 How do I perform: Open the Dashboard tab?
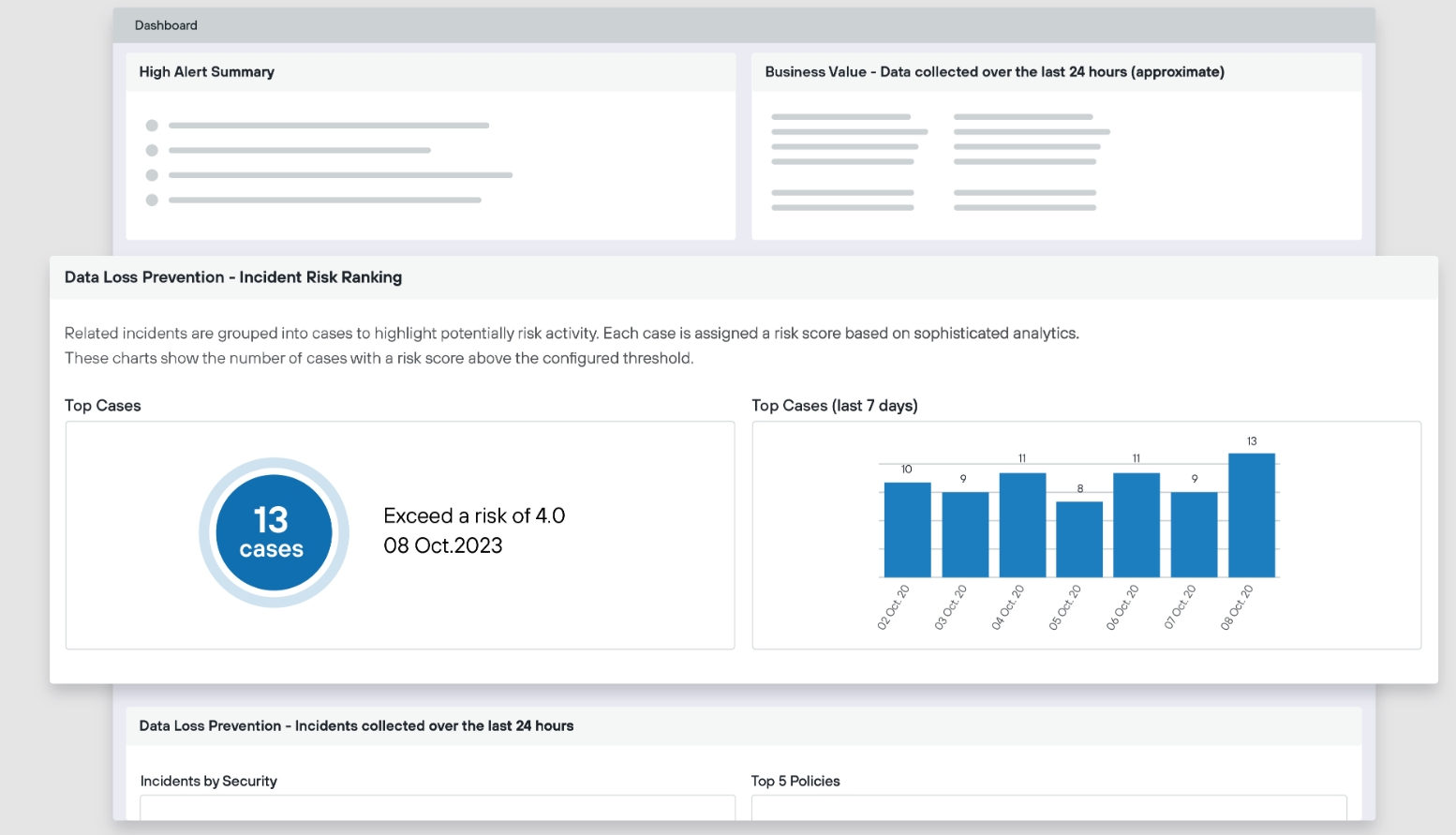click(x=166, y=25)
